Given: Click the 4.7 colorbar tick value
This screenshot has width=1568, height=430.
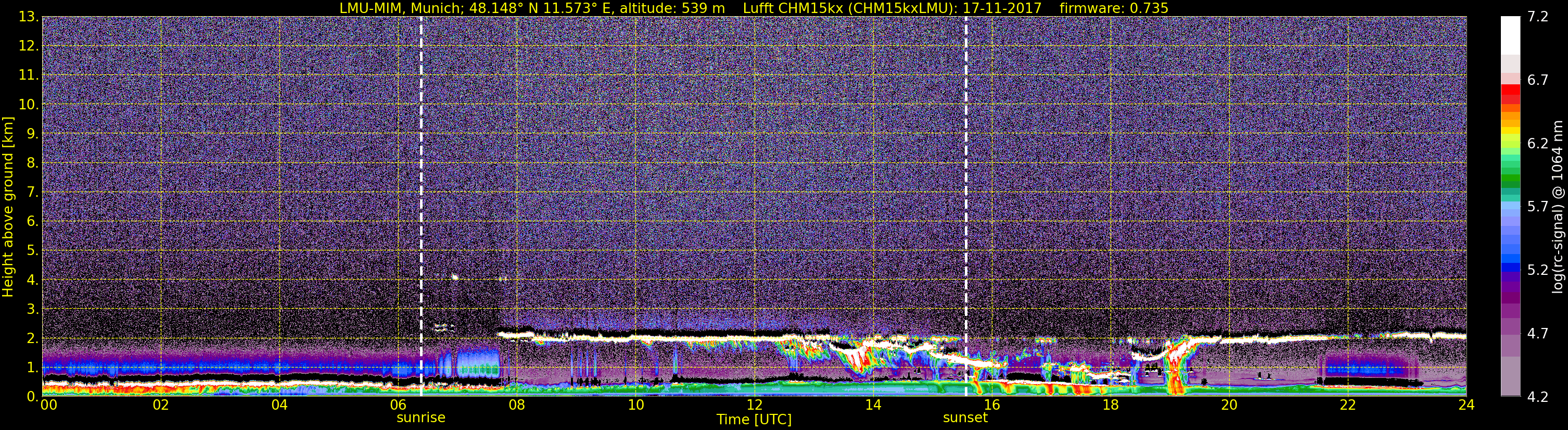Looking at the screenshot, I should pos(1538,333).
